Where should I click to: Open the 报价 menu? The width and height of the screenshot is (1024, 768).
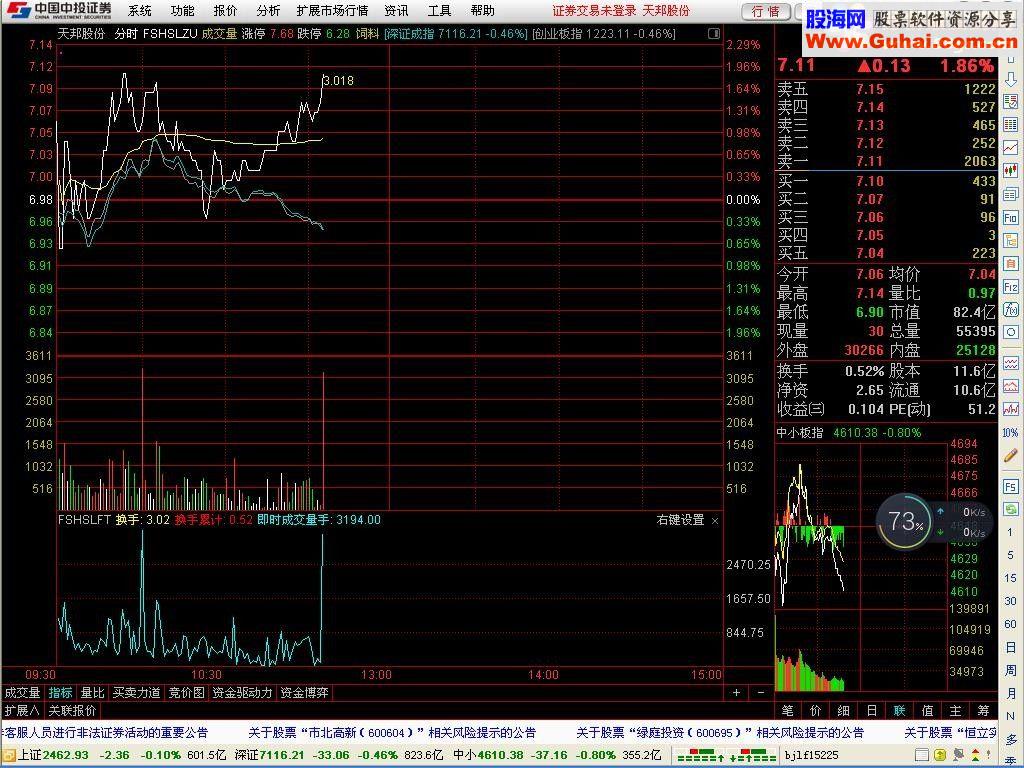click(x=225, y=10)
